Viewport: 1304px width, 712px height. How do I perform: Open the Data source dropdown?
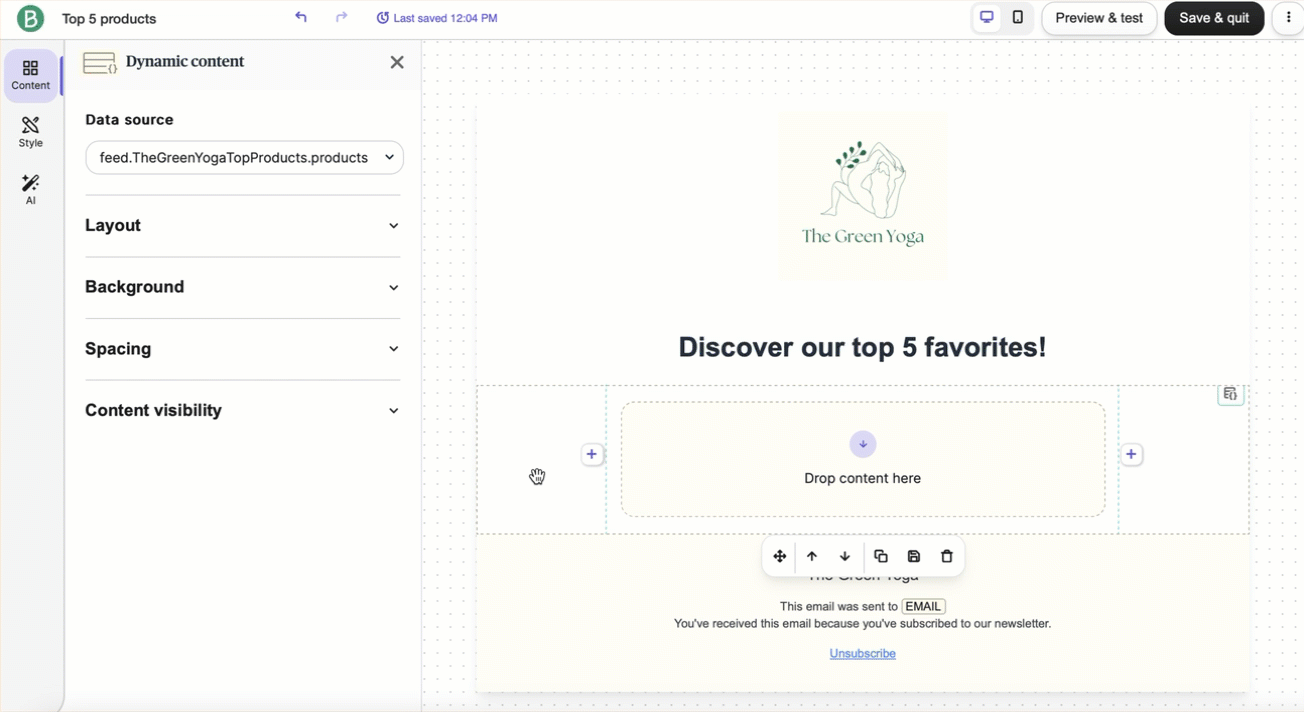(244, 158)
